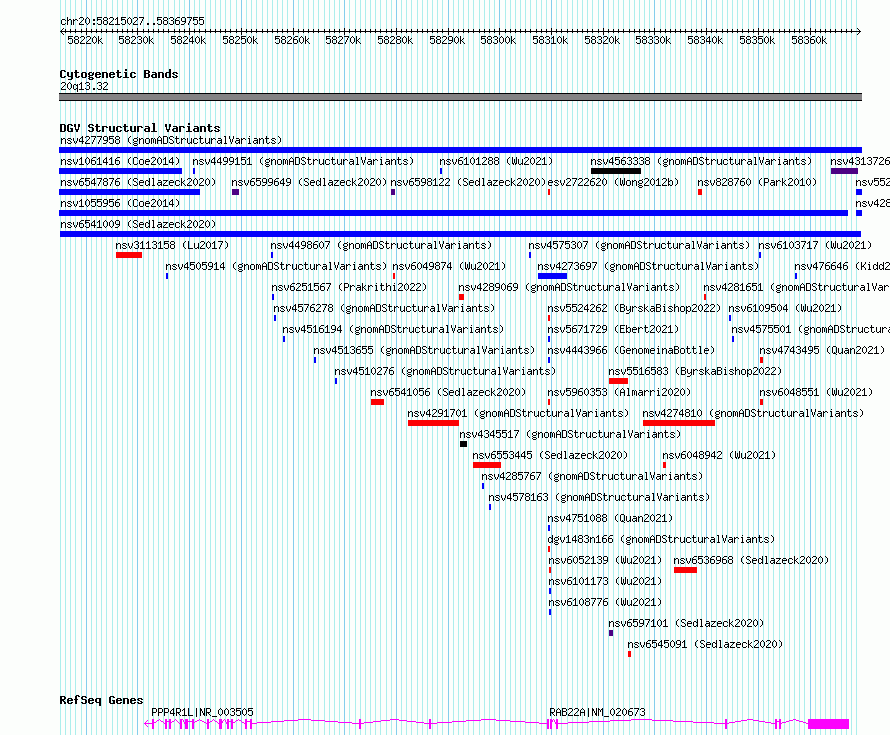Click the nsv828760 (Park2010) label
The height and width of the screenshot is (735, 890).
[x=757, y=182]
